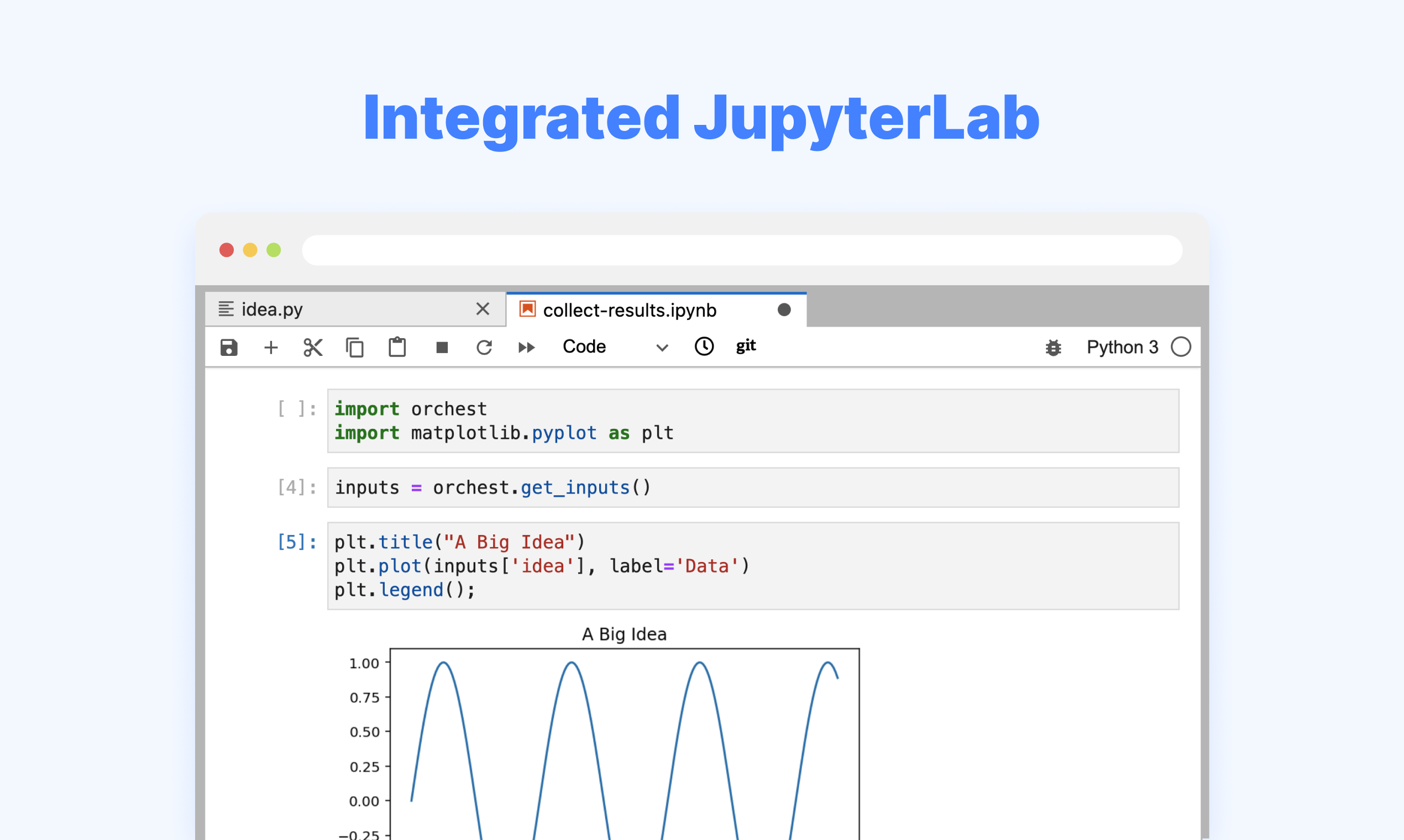Viewport: 1404px width, 840px height.
Task: Click into the plt.title code cell
Action: pyautogui.click(x=753, y=566)
